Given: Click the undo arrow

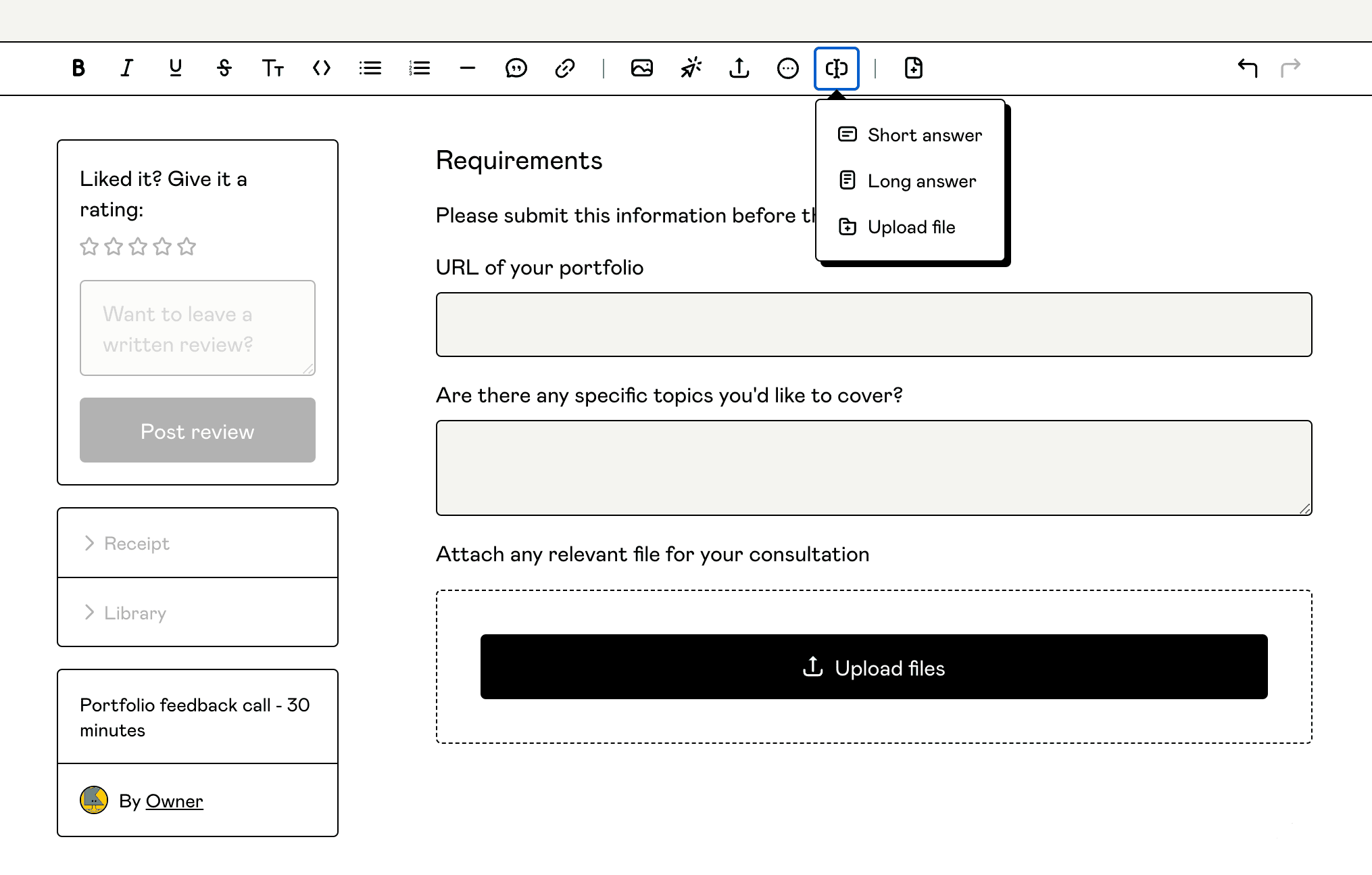Looking at the screenshot, I should [x=1247, y=68].
